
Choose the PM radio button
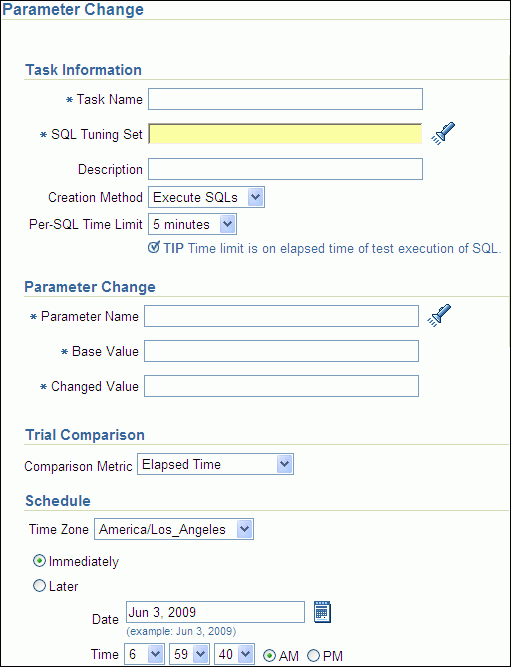pyautogui.click(x=314, y=656)
